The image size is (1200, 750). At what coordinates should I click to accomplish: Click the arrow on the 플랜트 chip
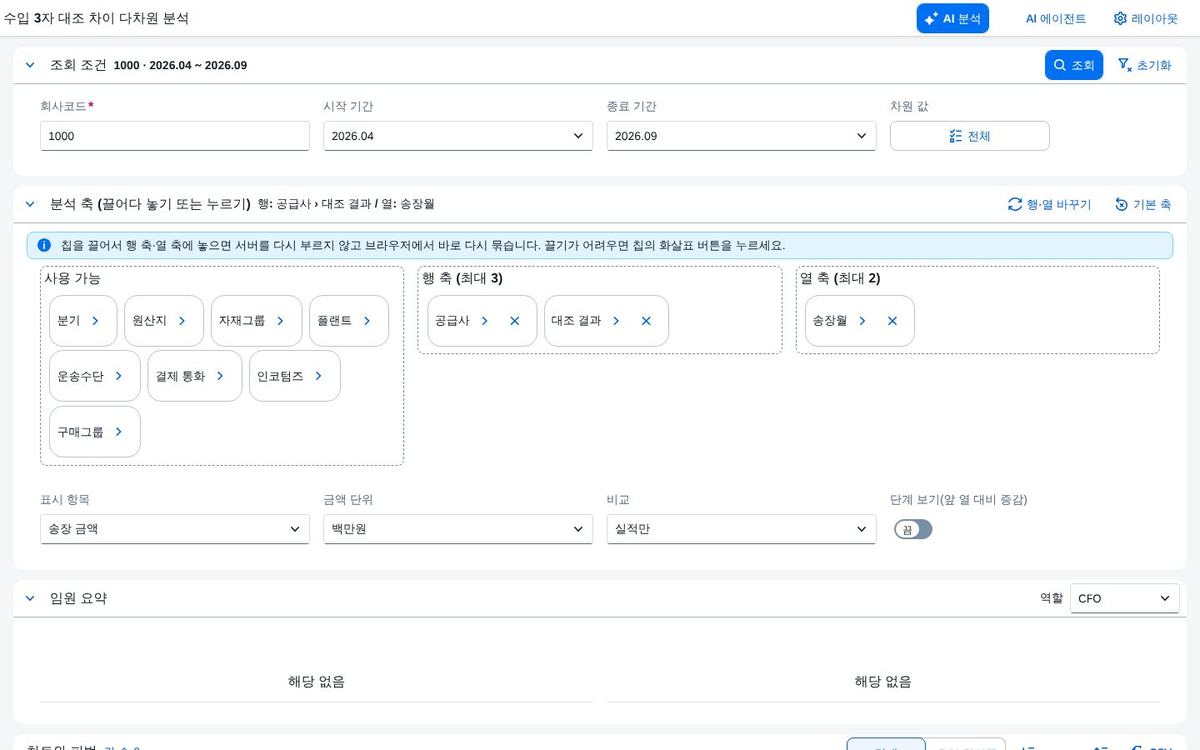point(367,321)
